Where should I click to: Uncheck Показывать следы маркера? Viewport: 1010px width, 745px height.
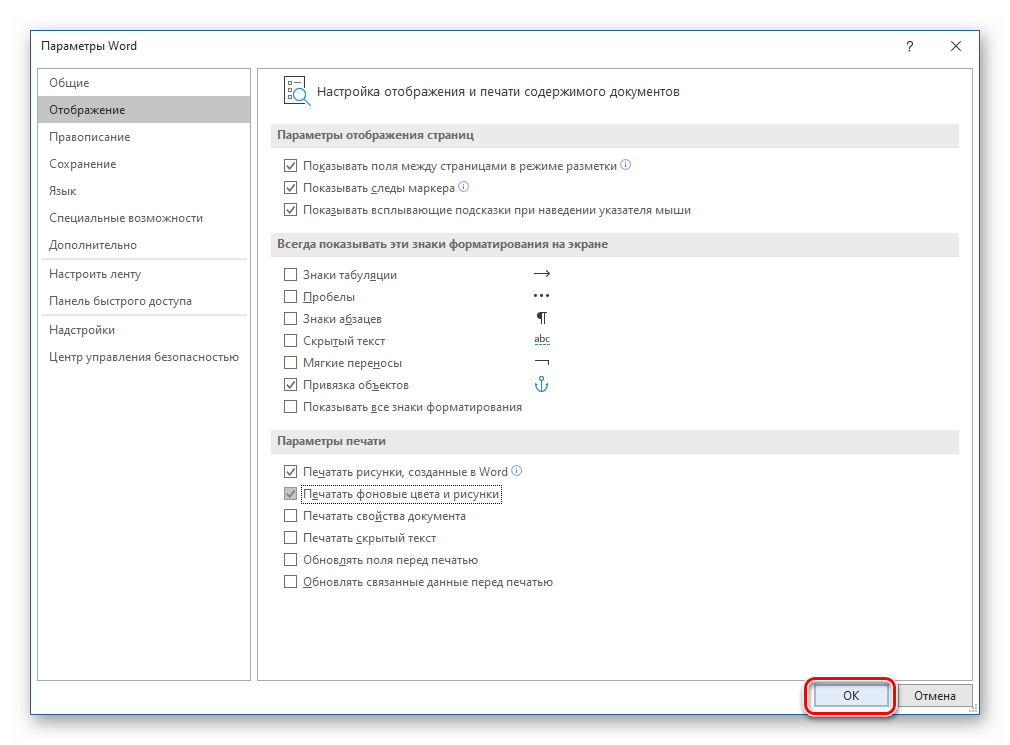coord(291,188)
